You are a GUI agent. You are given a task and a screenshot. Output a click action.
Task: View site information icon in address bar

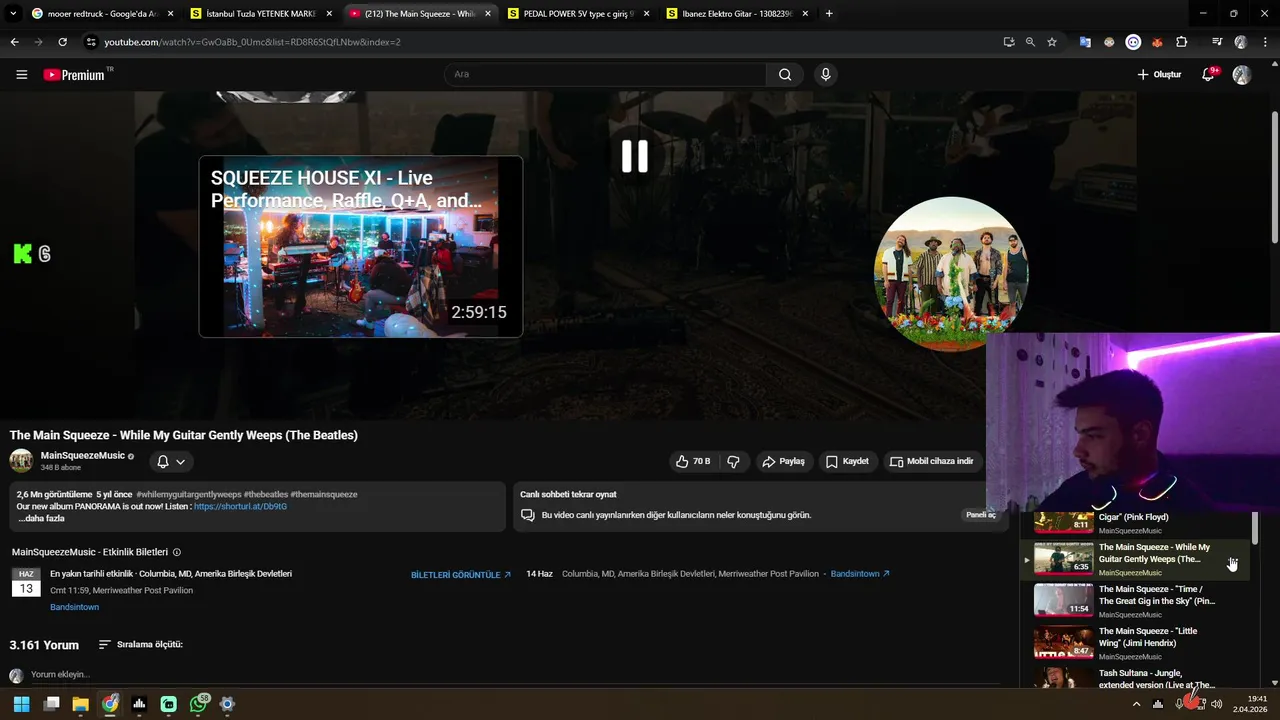(x=91, y=42)
